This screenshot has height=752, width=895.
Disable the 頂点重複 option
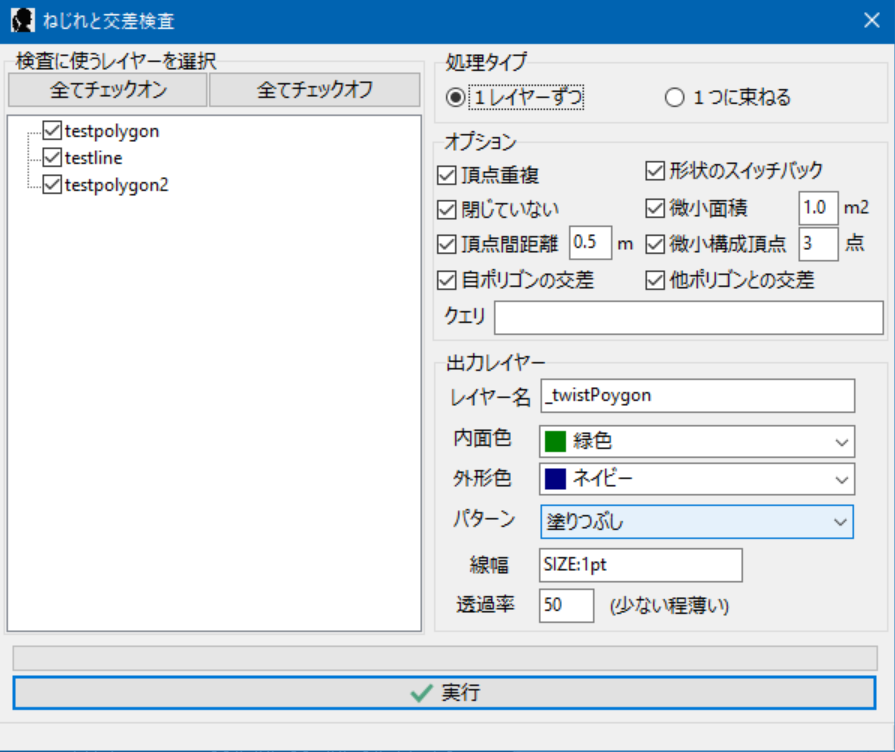click(x=447, y=175)
